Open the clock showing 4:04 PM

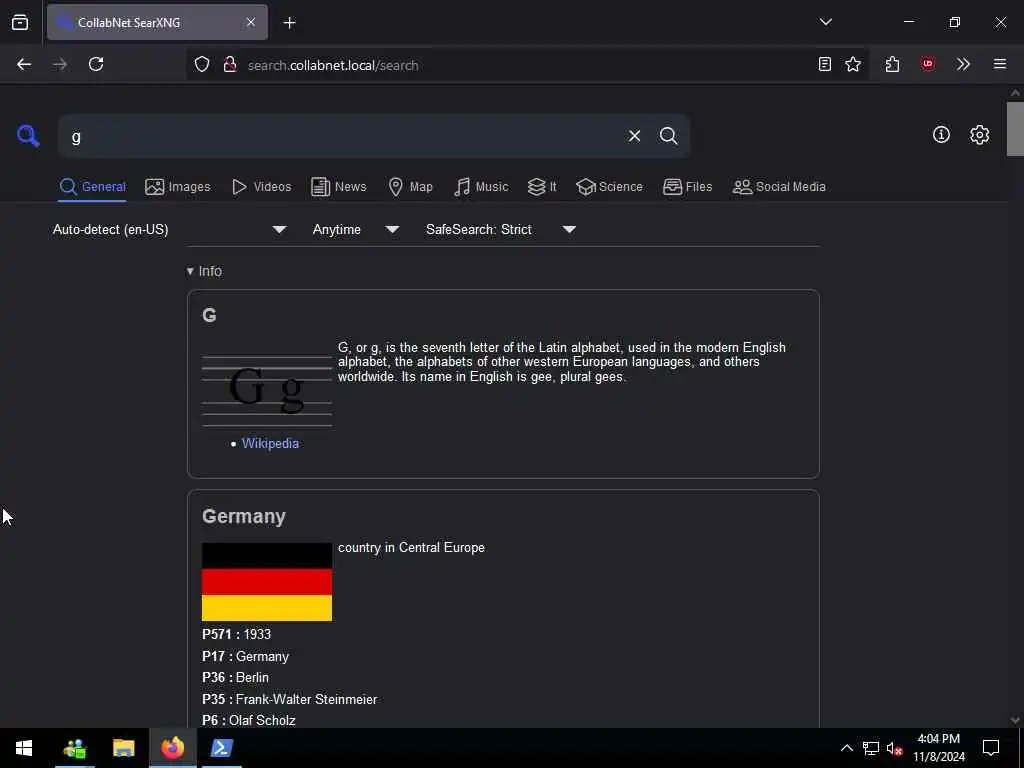pyautogui.click(x=938, y=748)
